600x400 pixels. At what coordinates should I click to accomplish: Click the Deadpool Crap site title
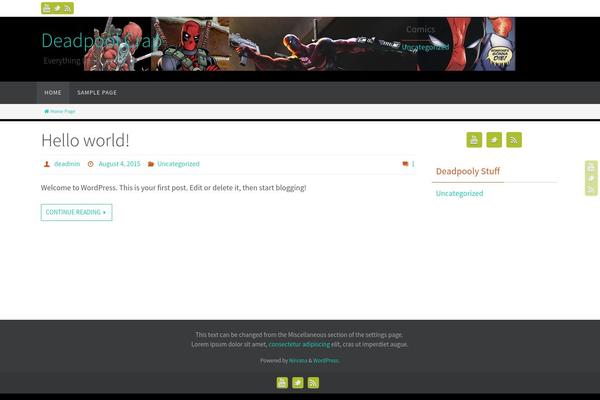tap(101, 41)
